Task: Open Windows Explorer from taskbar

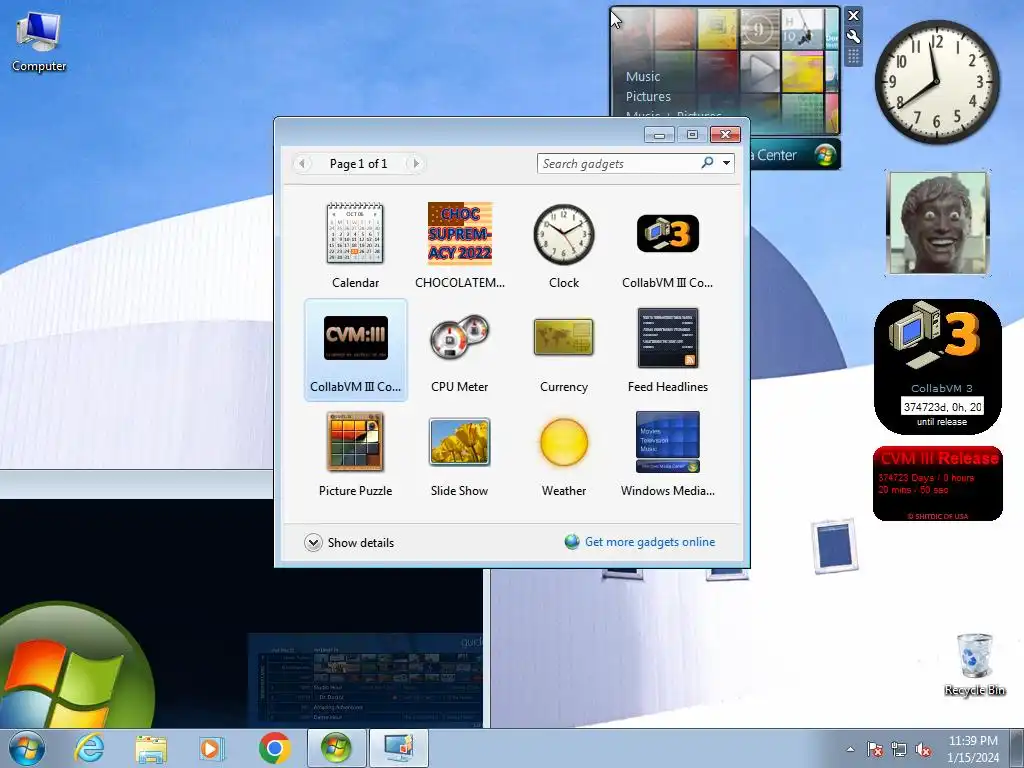Action: (151, 748)
